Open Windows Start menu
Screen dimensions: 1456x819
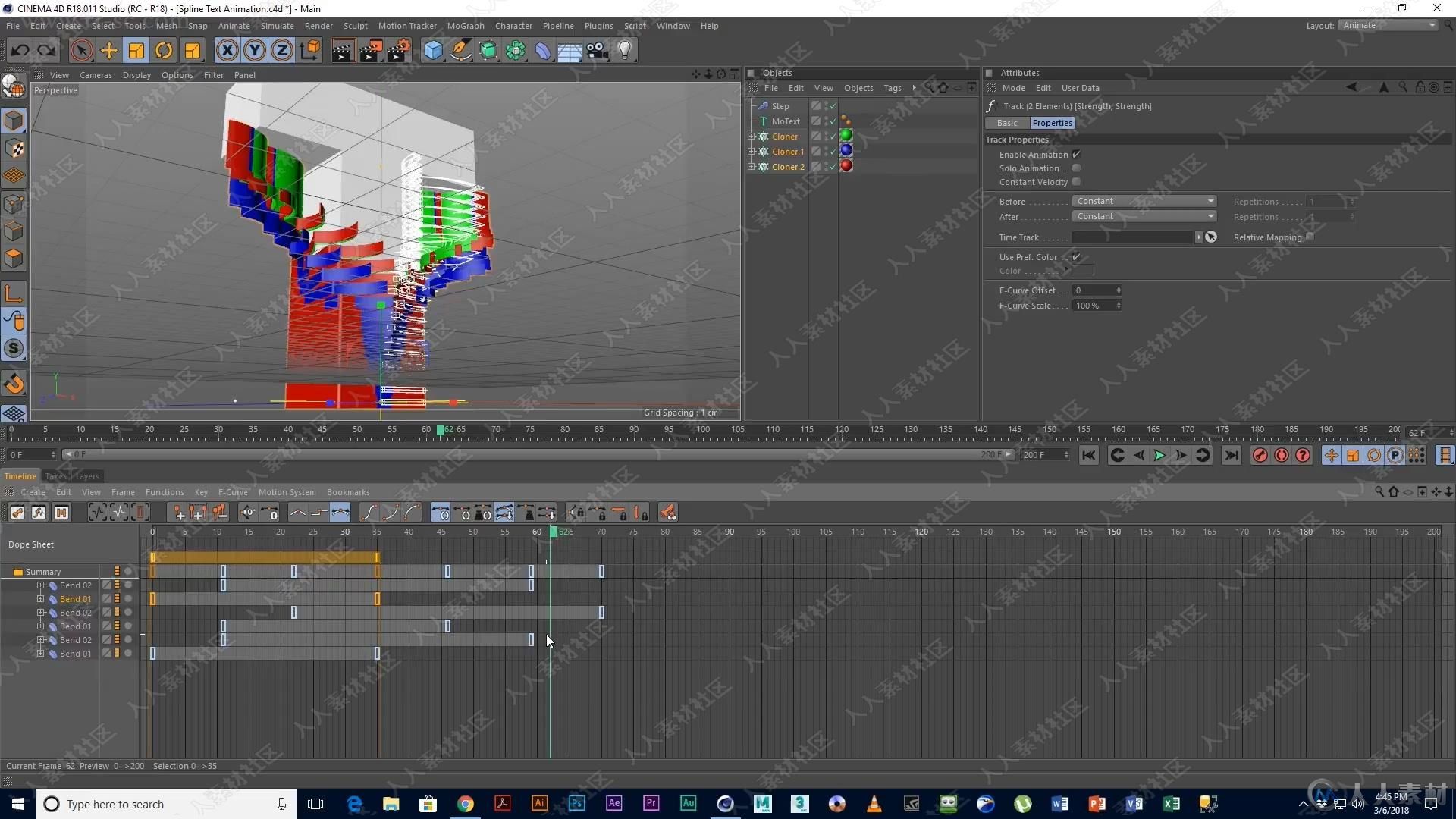pos(18,804)
